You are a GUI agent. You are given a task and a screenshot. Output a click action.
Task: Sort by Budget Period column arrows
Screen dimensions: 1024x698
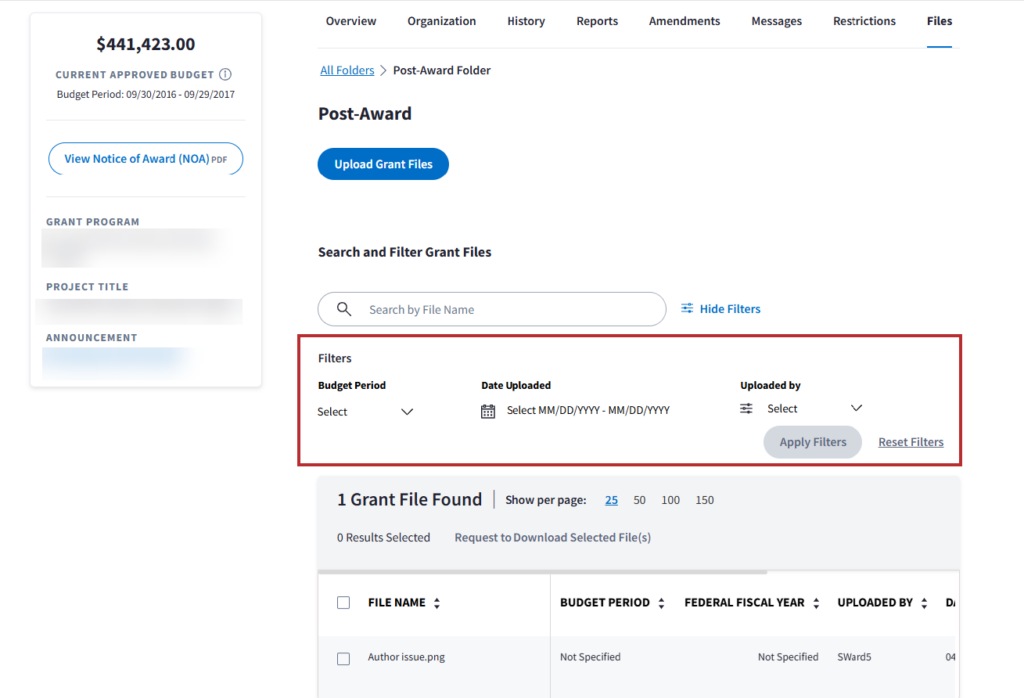pyautogui.click(x=661, y=603)
